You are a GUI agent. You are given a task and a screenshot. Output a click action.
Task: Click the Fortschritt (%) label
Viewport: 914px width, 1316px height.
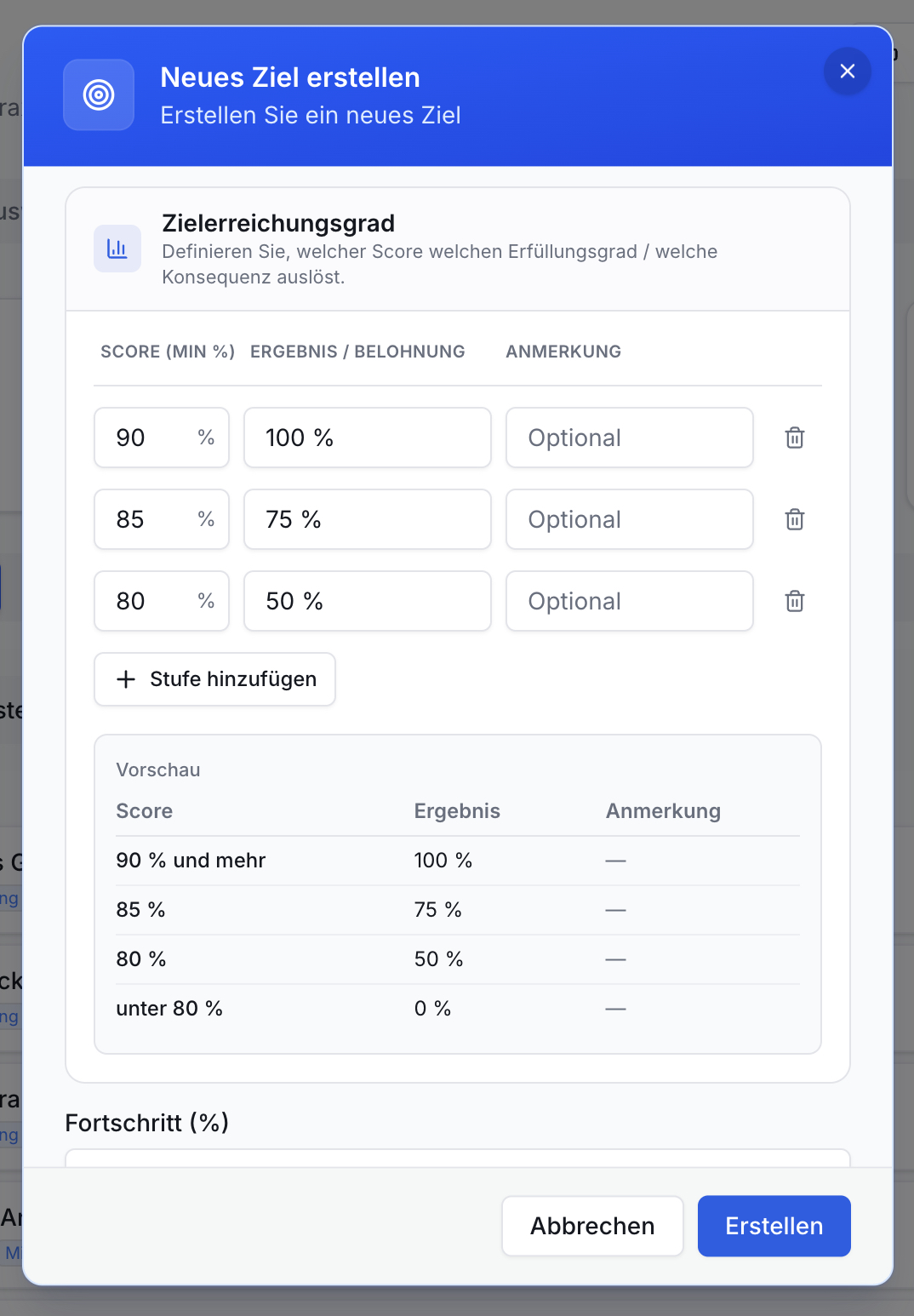pyautogui.click(x=147, y=1123)
